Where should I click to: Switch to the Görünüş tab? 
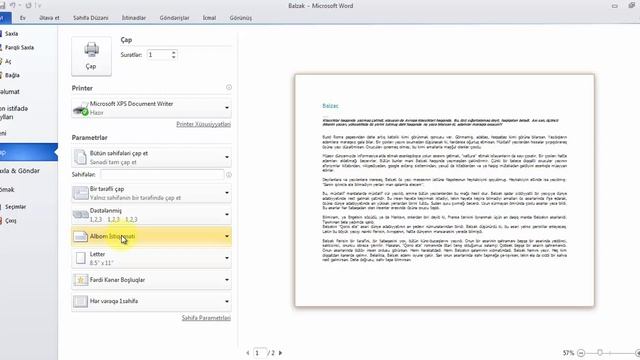[x=240, y=18]
